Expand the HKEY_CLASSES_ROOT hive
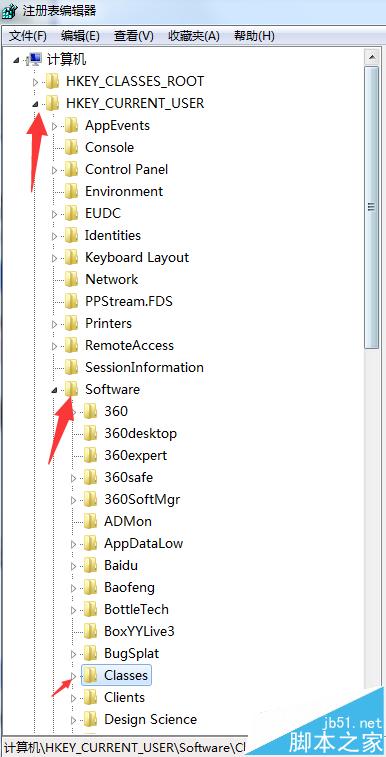 click(35, 82)
